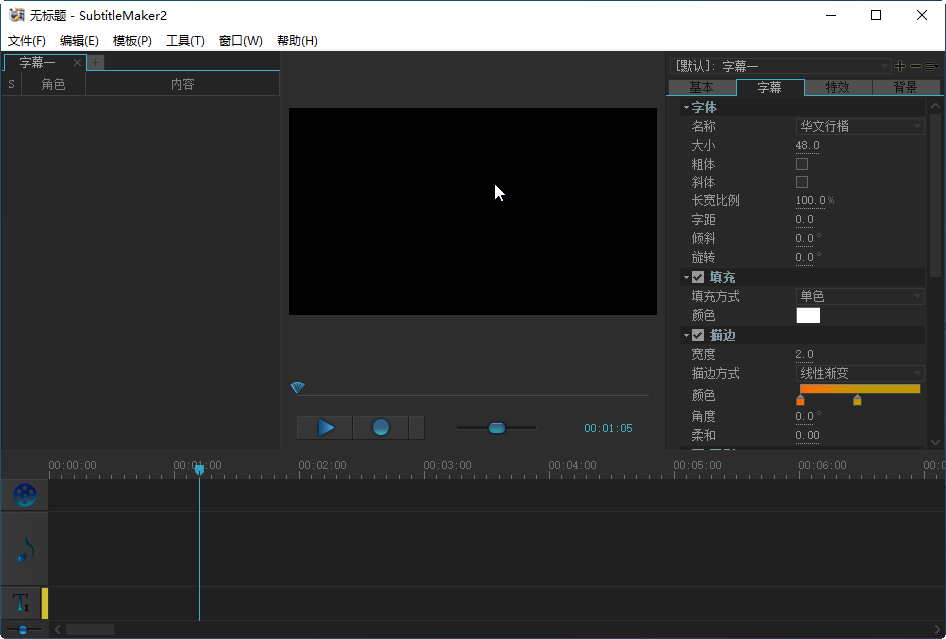Toggle the 粗体 bold checkbox
The image size is (946, 639).
pyautogui.click(x=802, y=164)
